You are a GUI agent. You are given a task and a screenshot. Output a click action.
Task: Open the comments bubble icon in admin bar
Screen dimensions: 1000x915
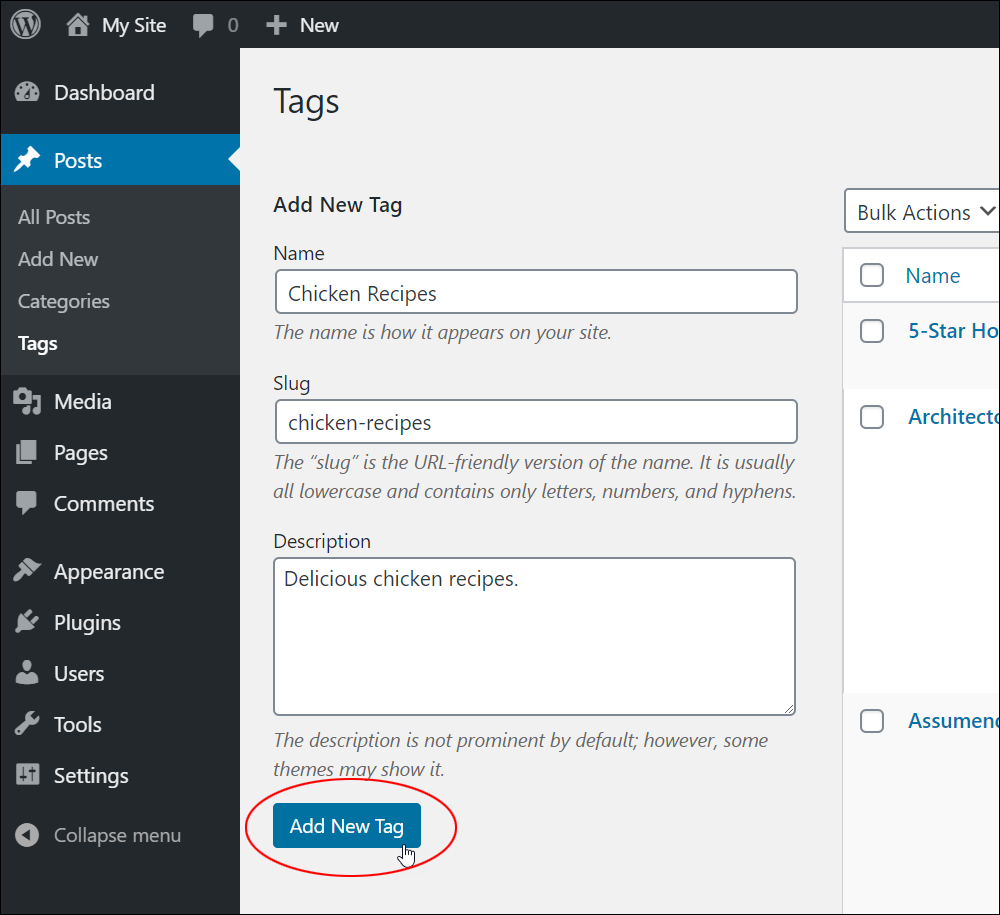[203, 26]
